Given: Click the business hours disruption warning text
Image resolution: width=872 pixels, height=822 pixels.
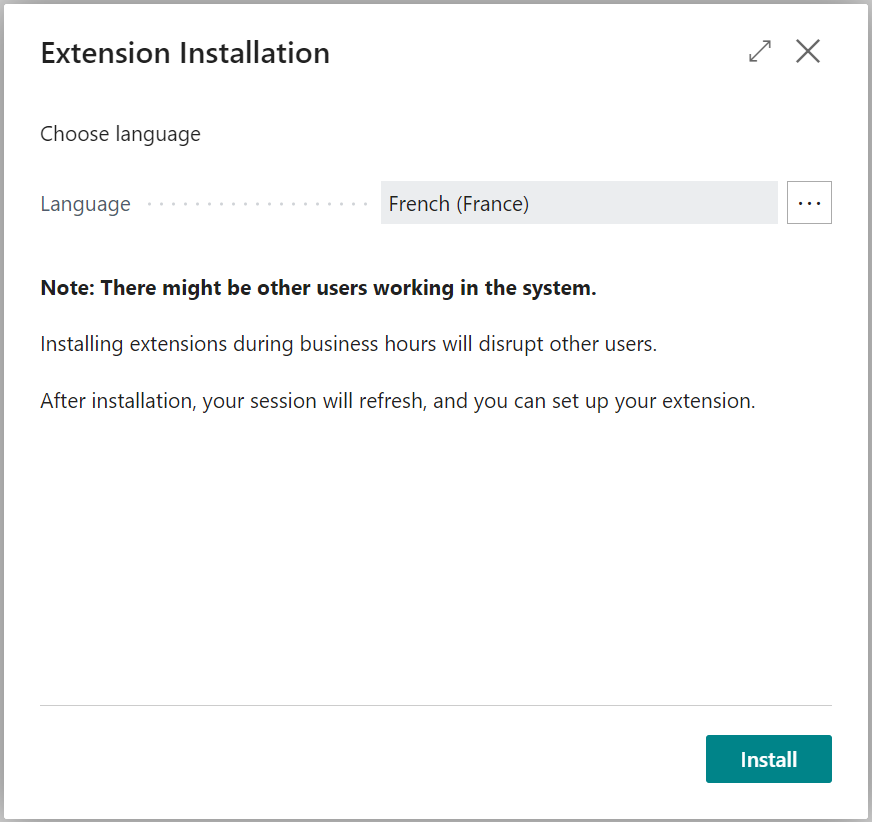Looking at the screenshot, I should click(349, 344).
